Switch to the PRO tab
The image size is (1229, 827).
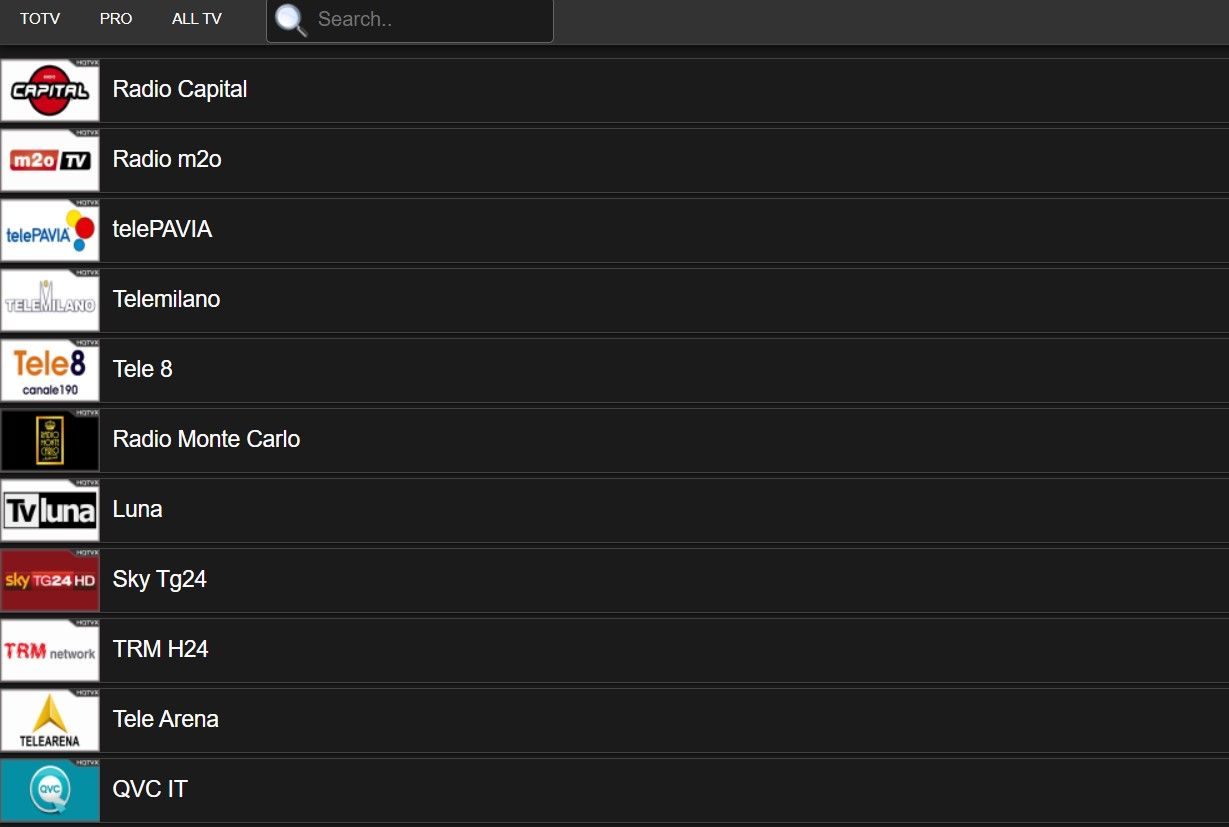(x=116, y=19)
